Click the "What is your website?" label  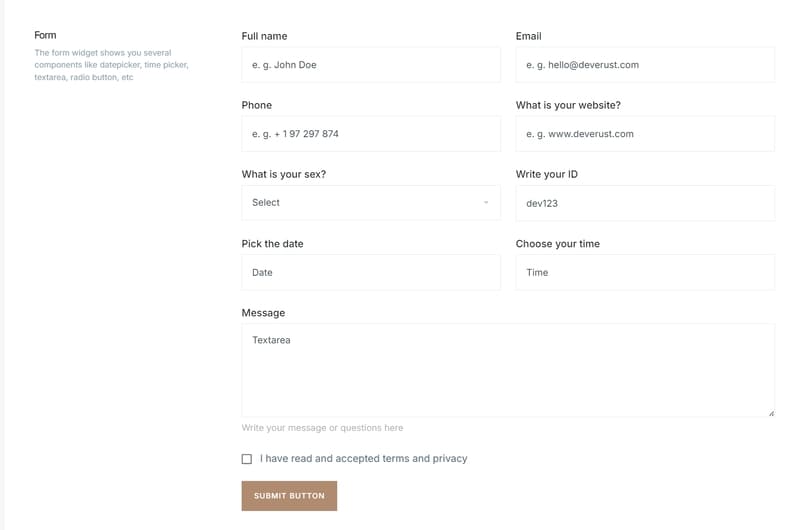[x=568, y=105]
